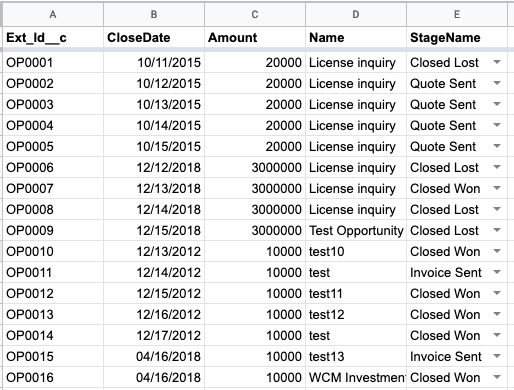Open StageName dropdown for OP0006
Screen dimensions: 514x390
497,167
